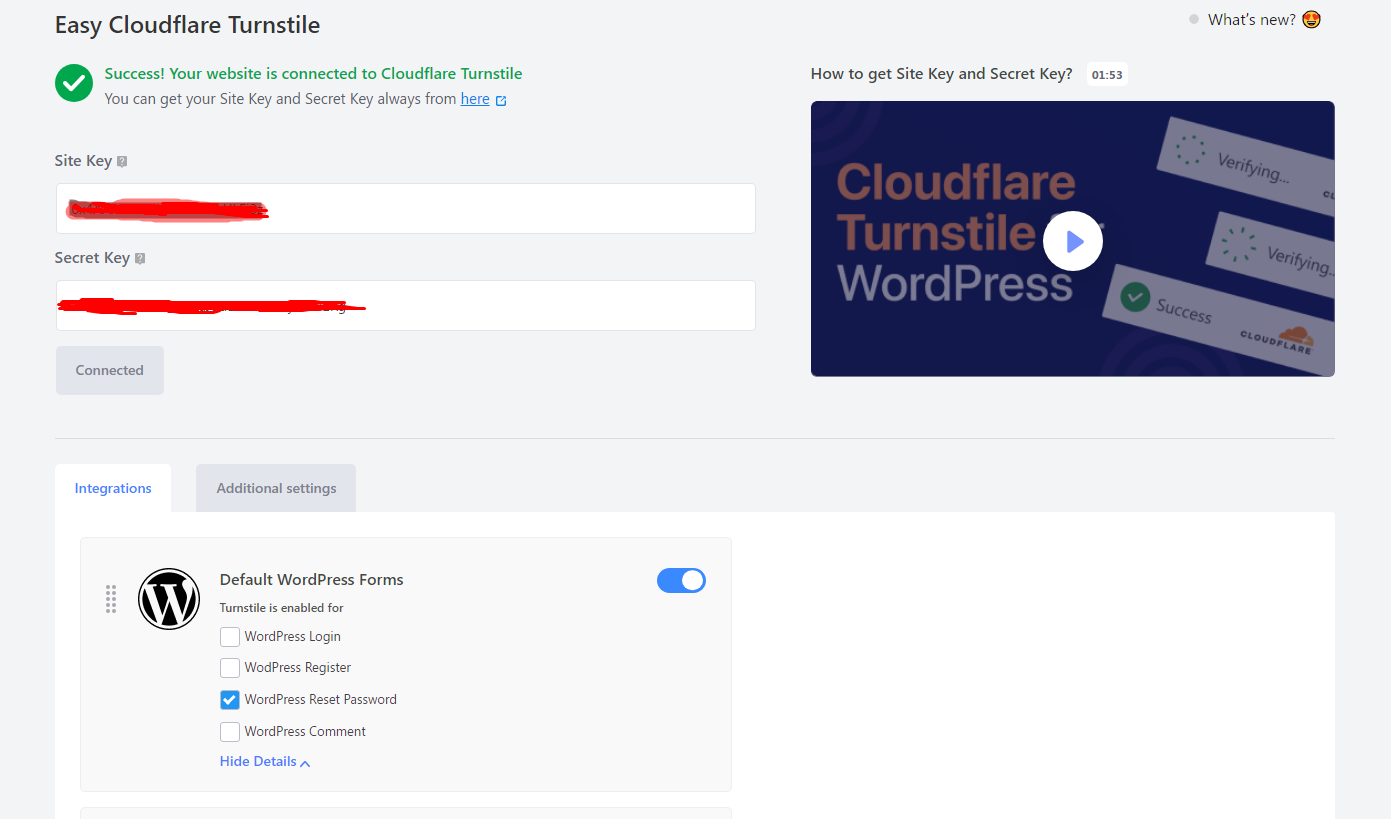This screenshot has width=1391, height=819.
Task: Click the drag handle of Default WordPress Forms
Action: click(x=111, y=599)
